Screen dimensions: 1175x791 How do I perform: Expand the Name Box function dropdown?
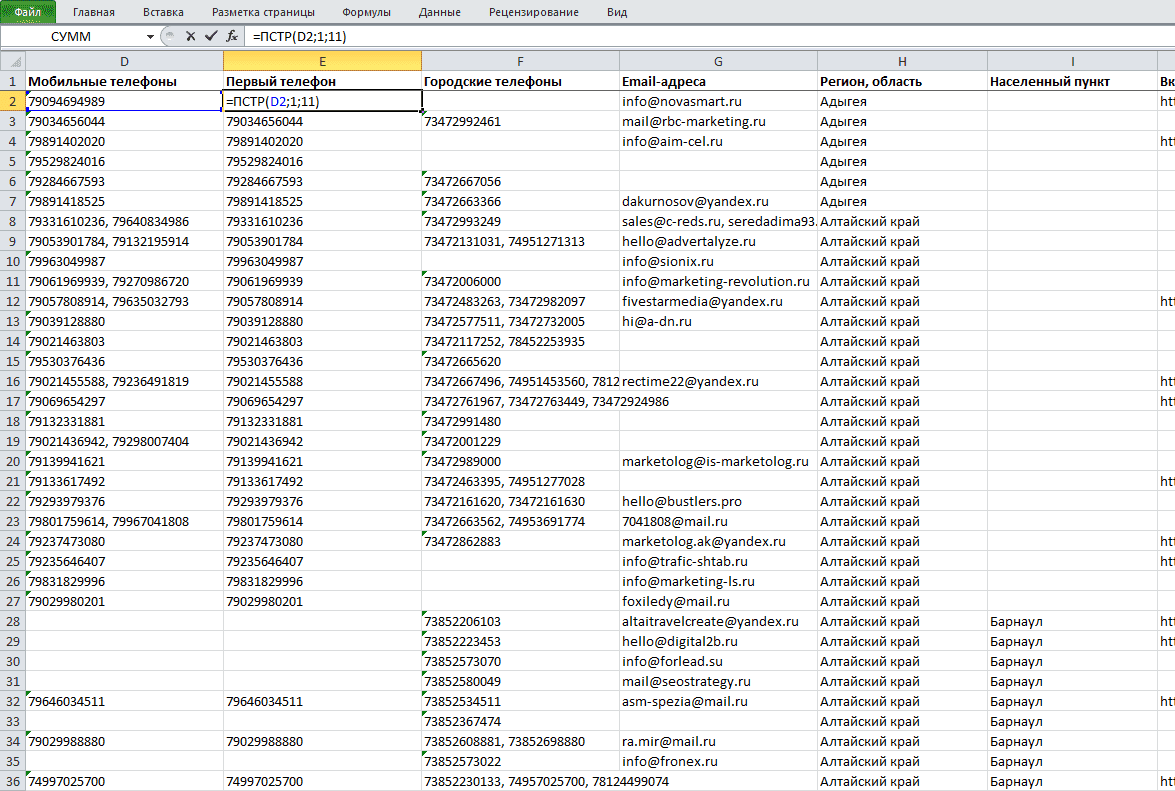click(150, 37)
